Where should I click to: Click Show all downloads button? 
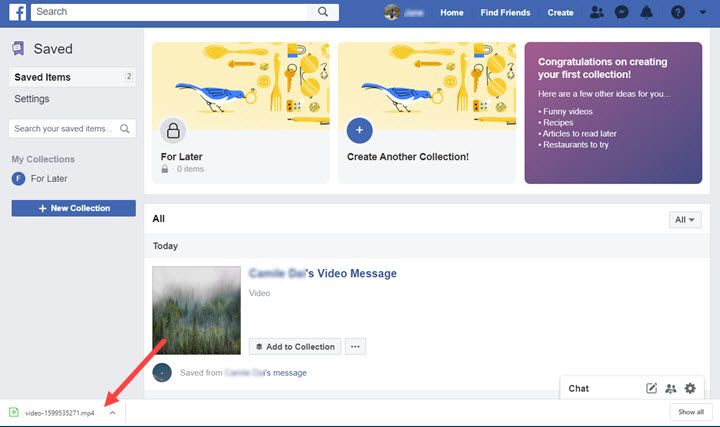[x=691, y=412]
